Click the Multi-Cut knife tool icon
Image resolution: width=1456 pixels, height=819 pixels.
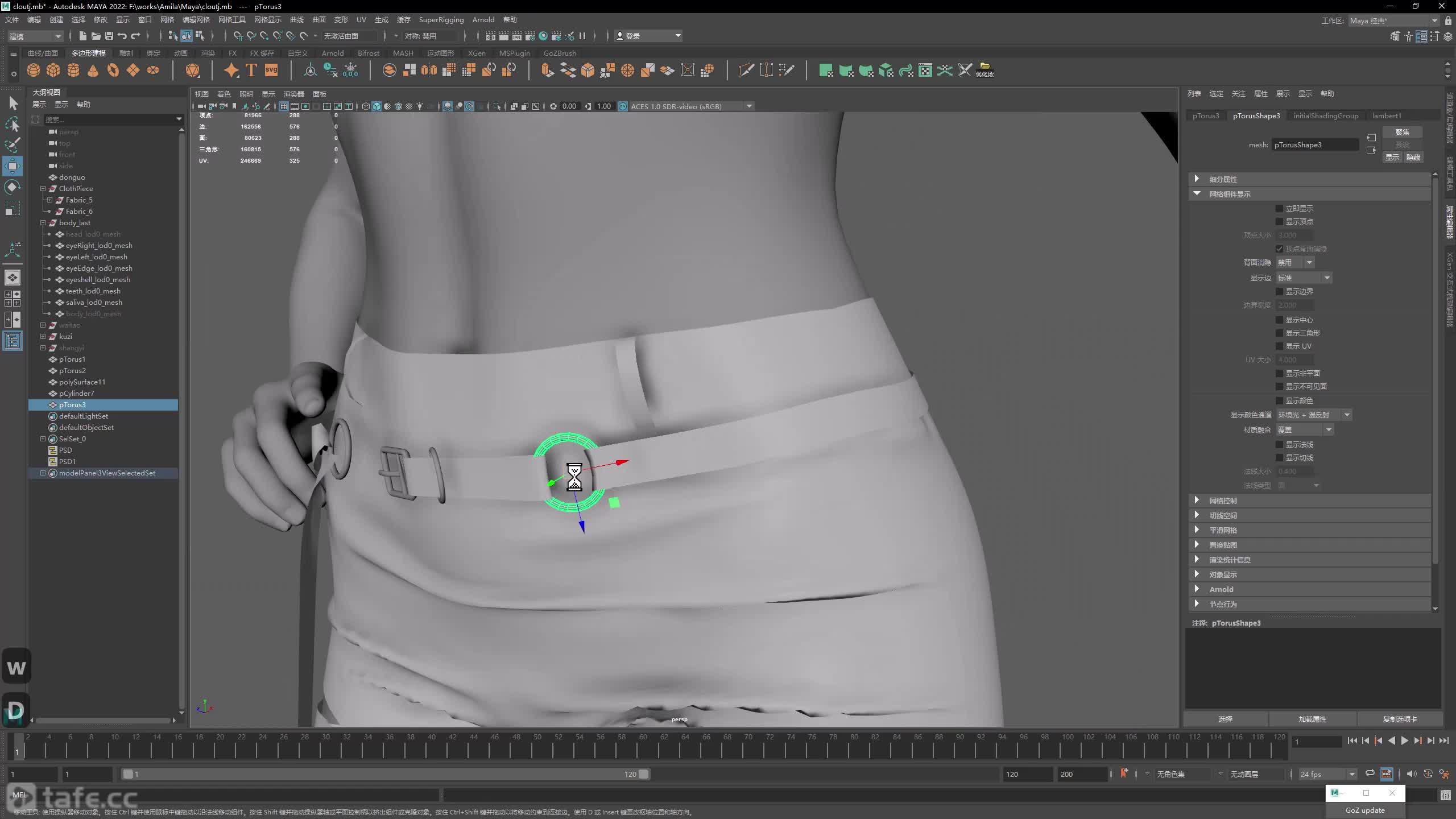[x=746, y=71]
